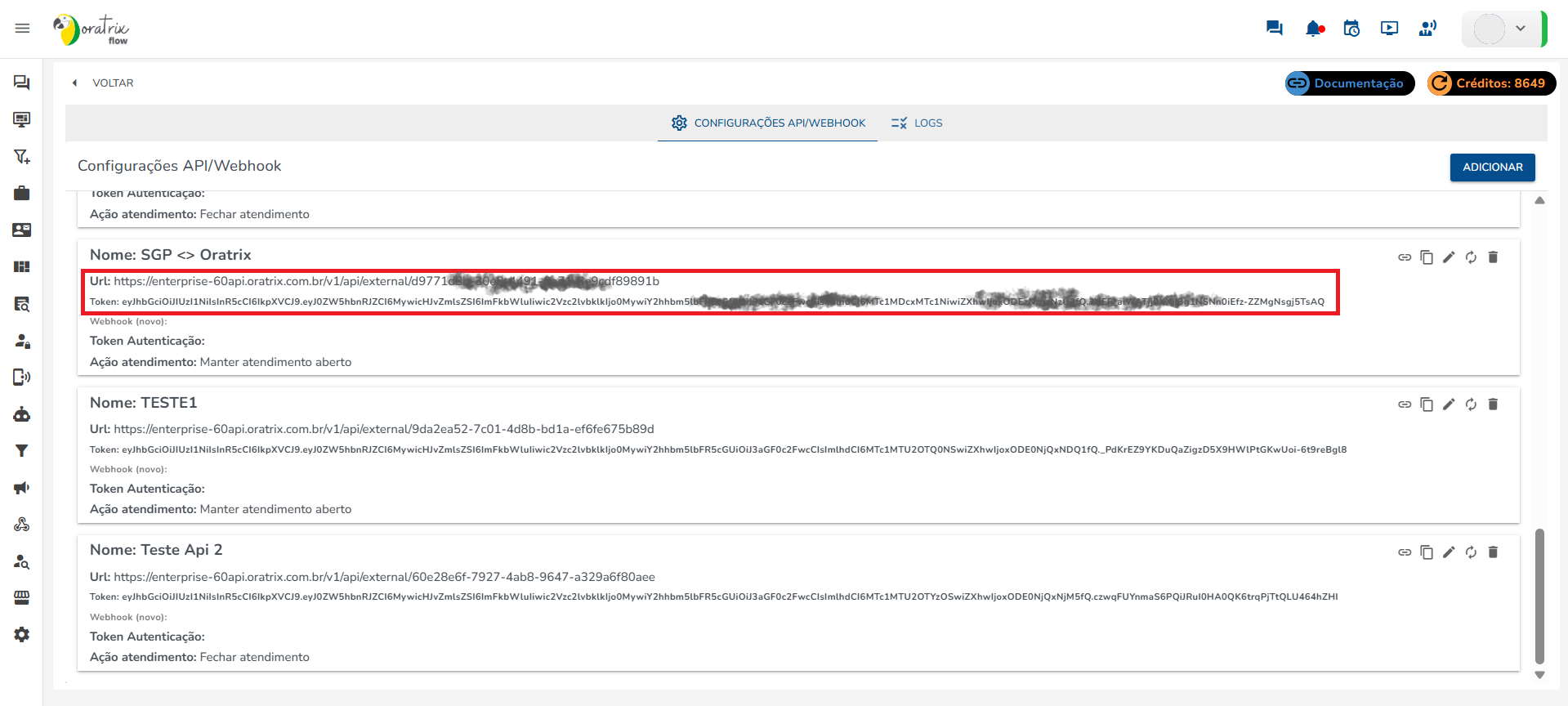The height and width of the screenshot is (706, 1568).
Task: Switch to the LOGS tab
Action: (917, 123)
